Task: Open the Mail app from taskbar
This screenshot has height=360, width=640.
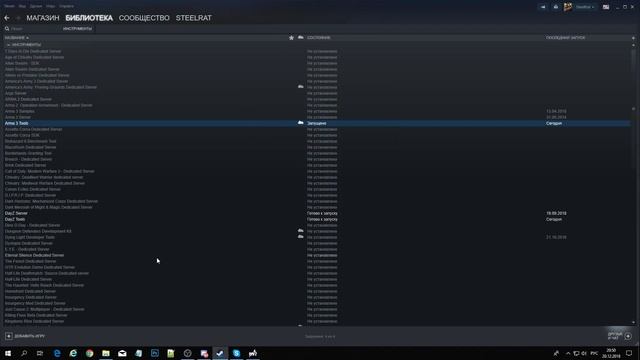Action: click(122, 353)
